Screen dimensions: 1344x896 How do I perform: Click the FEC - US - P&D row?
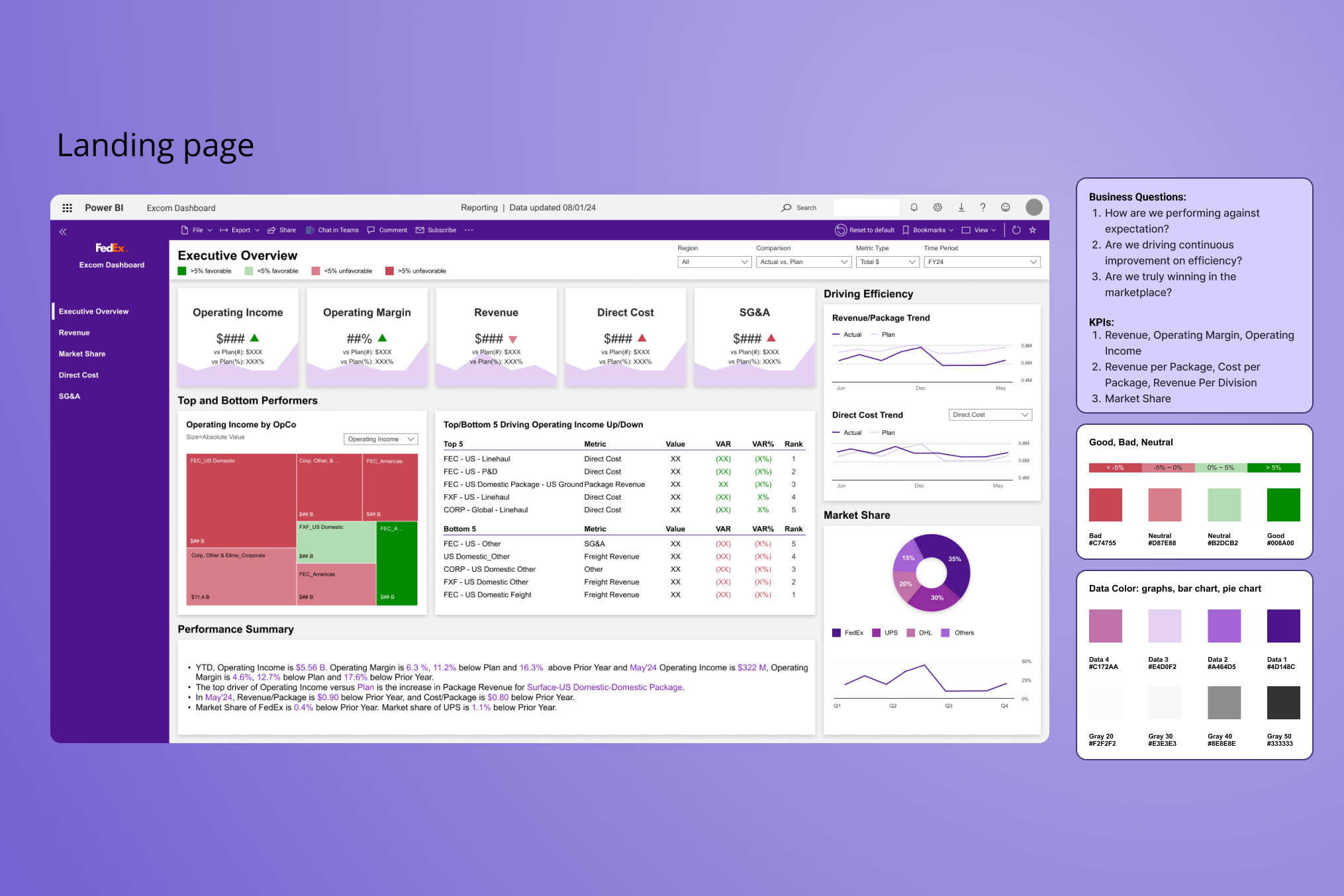[x=624, y=472]
